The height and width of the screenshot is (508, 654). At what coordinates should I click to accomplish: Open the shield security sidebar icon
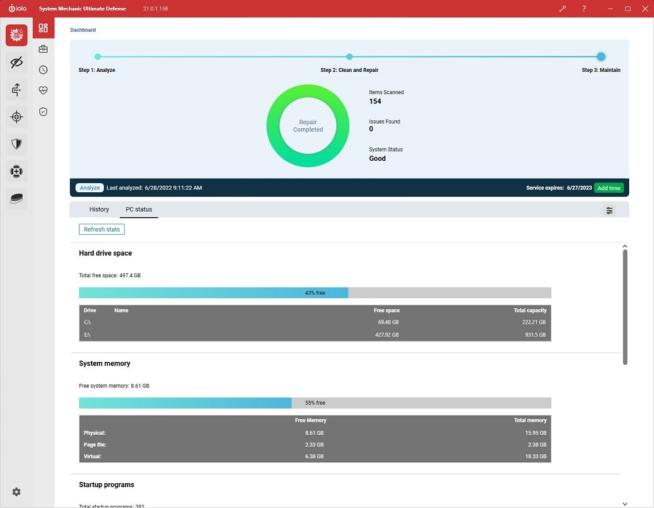[x=17, y=144]
